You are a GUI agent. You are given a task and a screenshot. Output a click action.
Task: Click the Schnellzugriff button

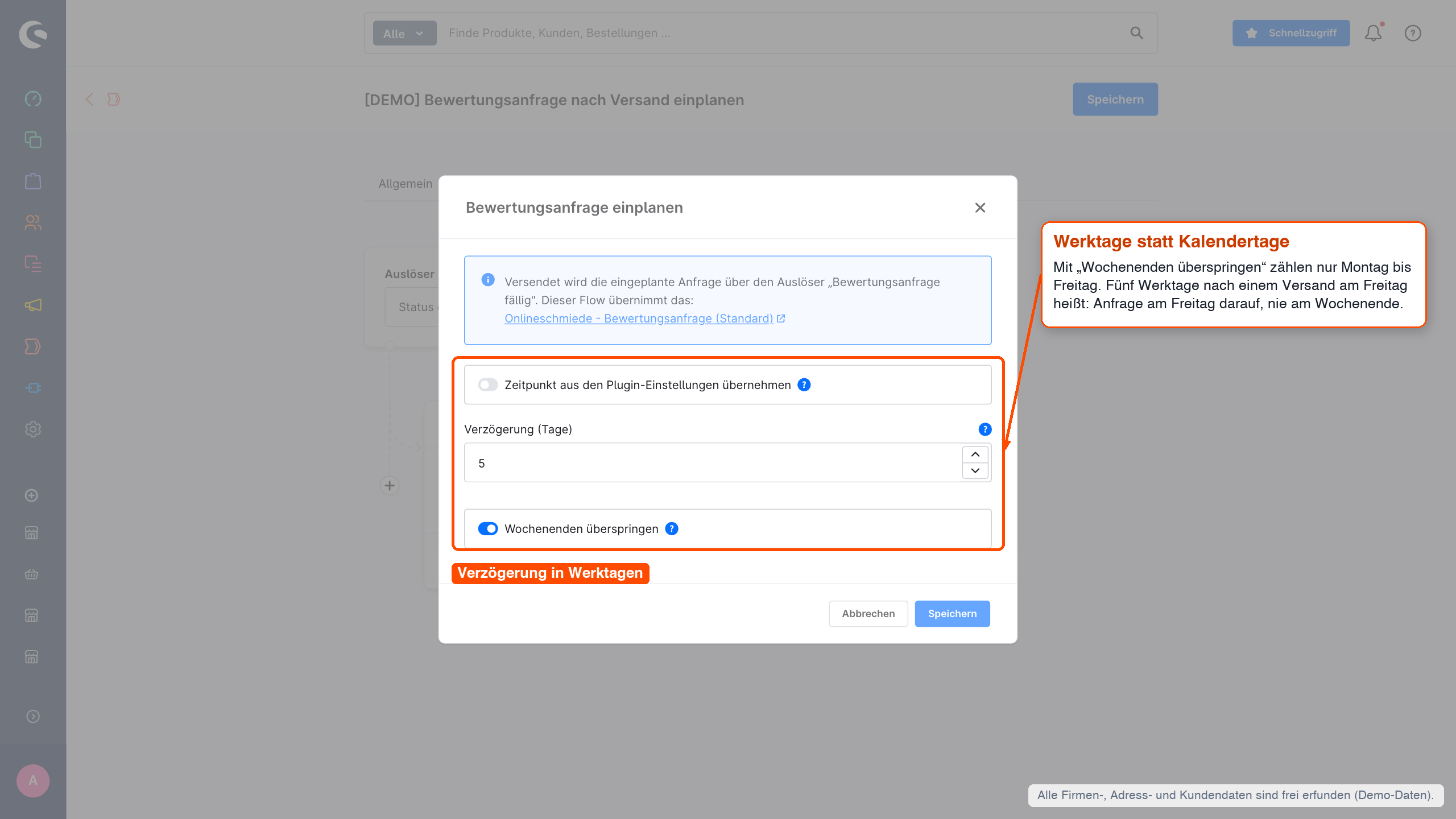pyautogui.click(x=1291, y=33)
